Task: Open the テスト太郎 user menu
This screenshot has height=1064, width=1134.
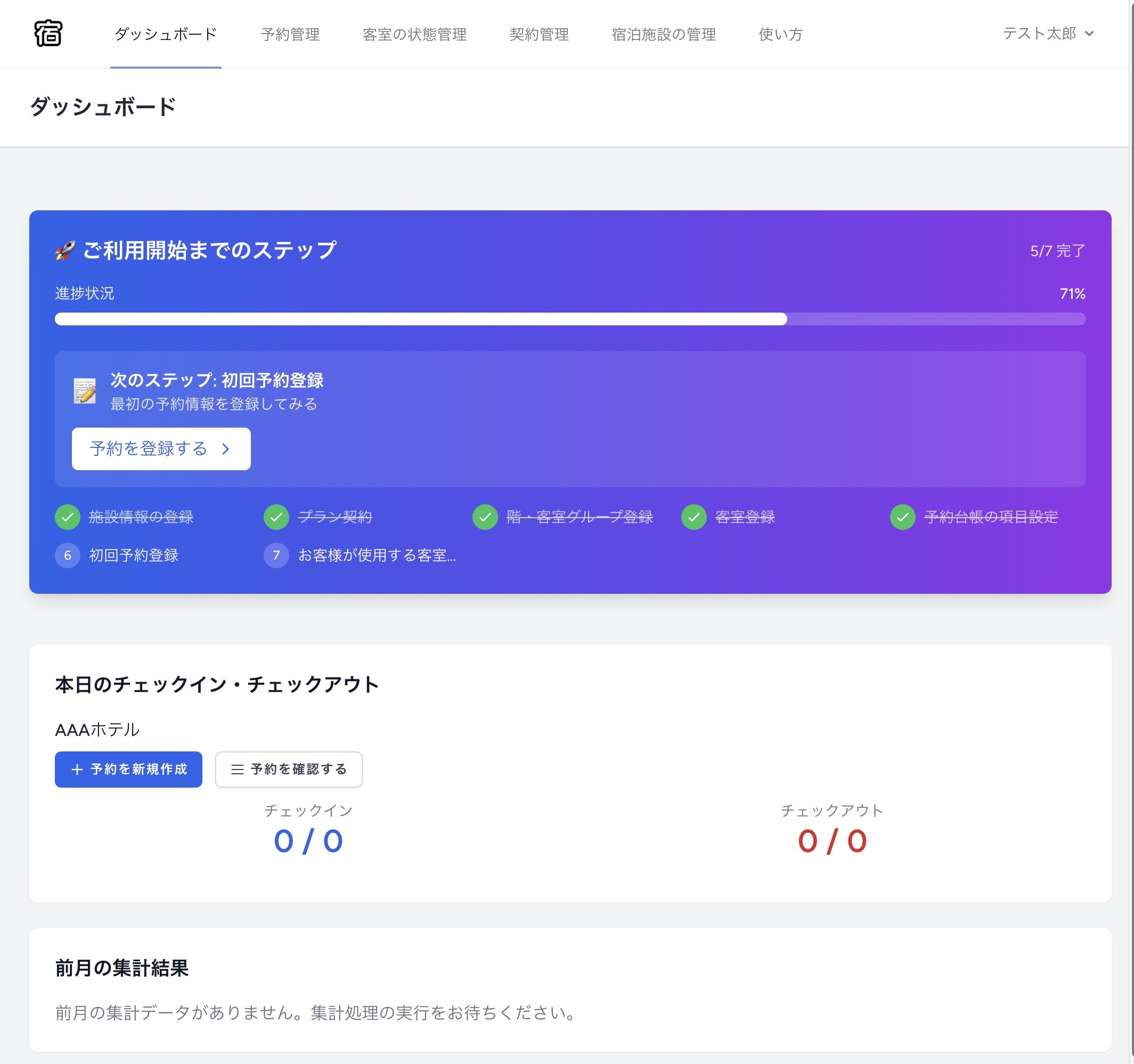Action: (1047, 34)
